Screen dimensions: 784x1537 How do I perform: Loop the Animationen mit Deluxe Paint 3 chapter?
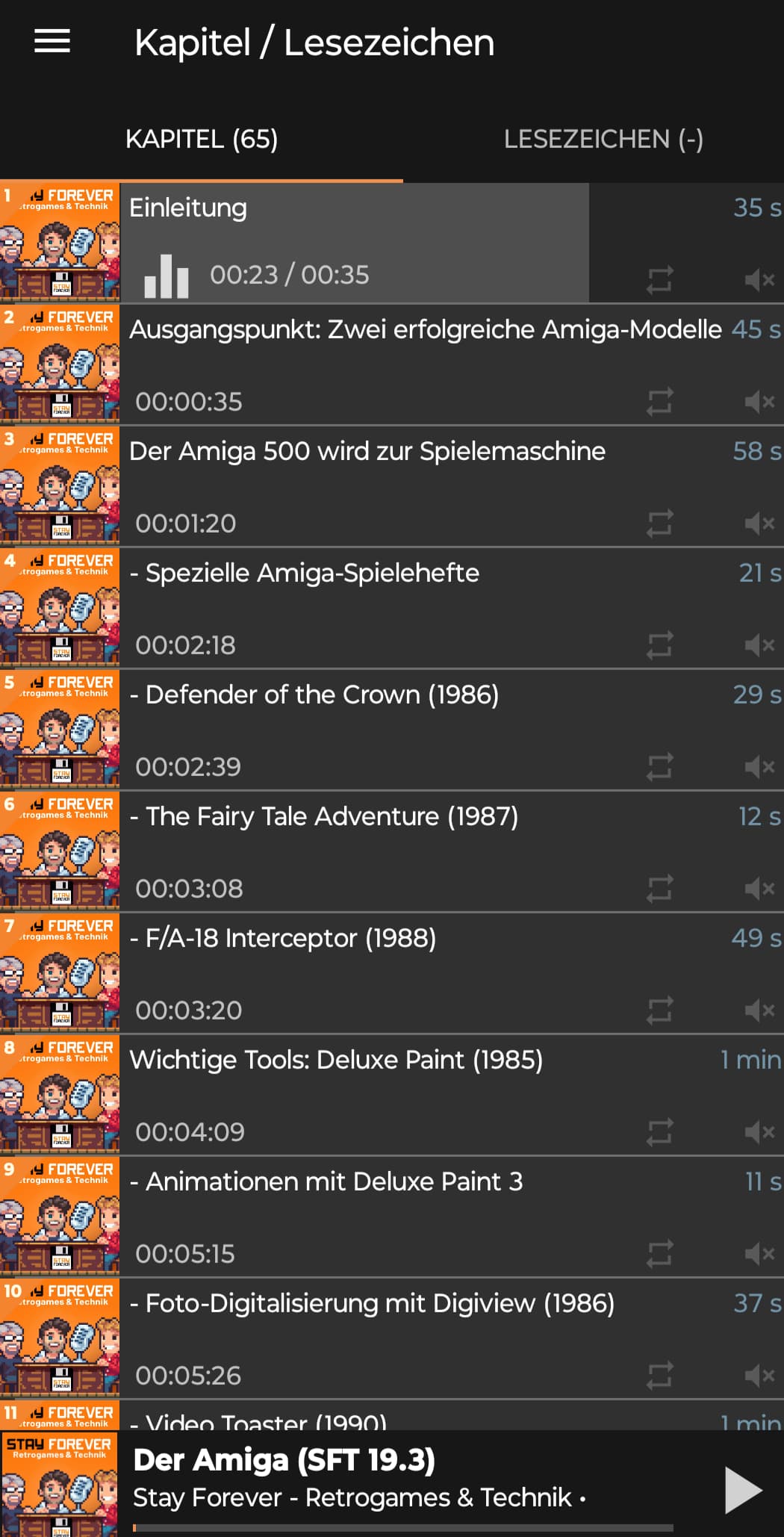pos(660,1254)
